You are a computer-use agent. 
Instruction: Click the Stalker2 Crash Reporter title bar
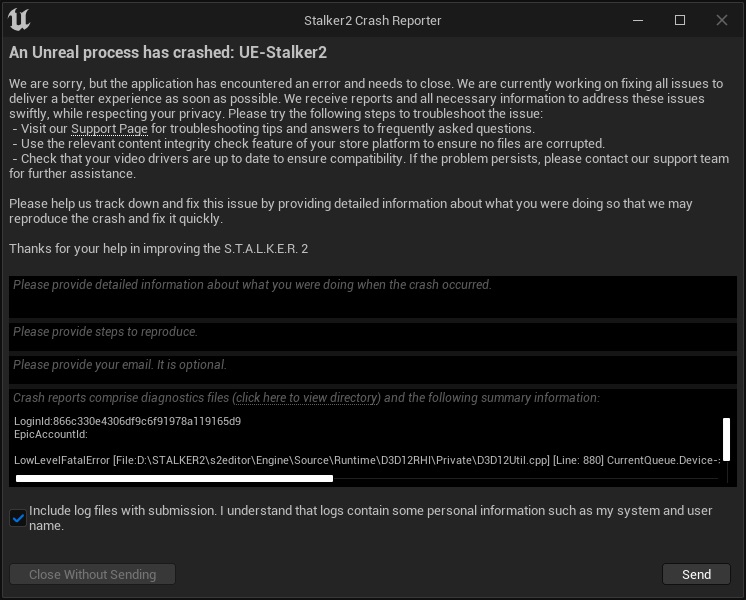pyautogui.click(x=372, y=20)
